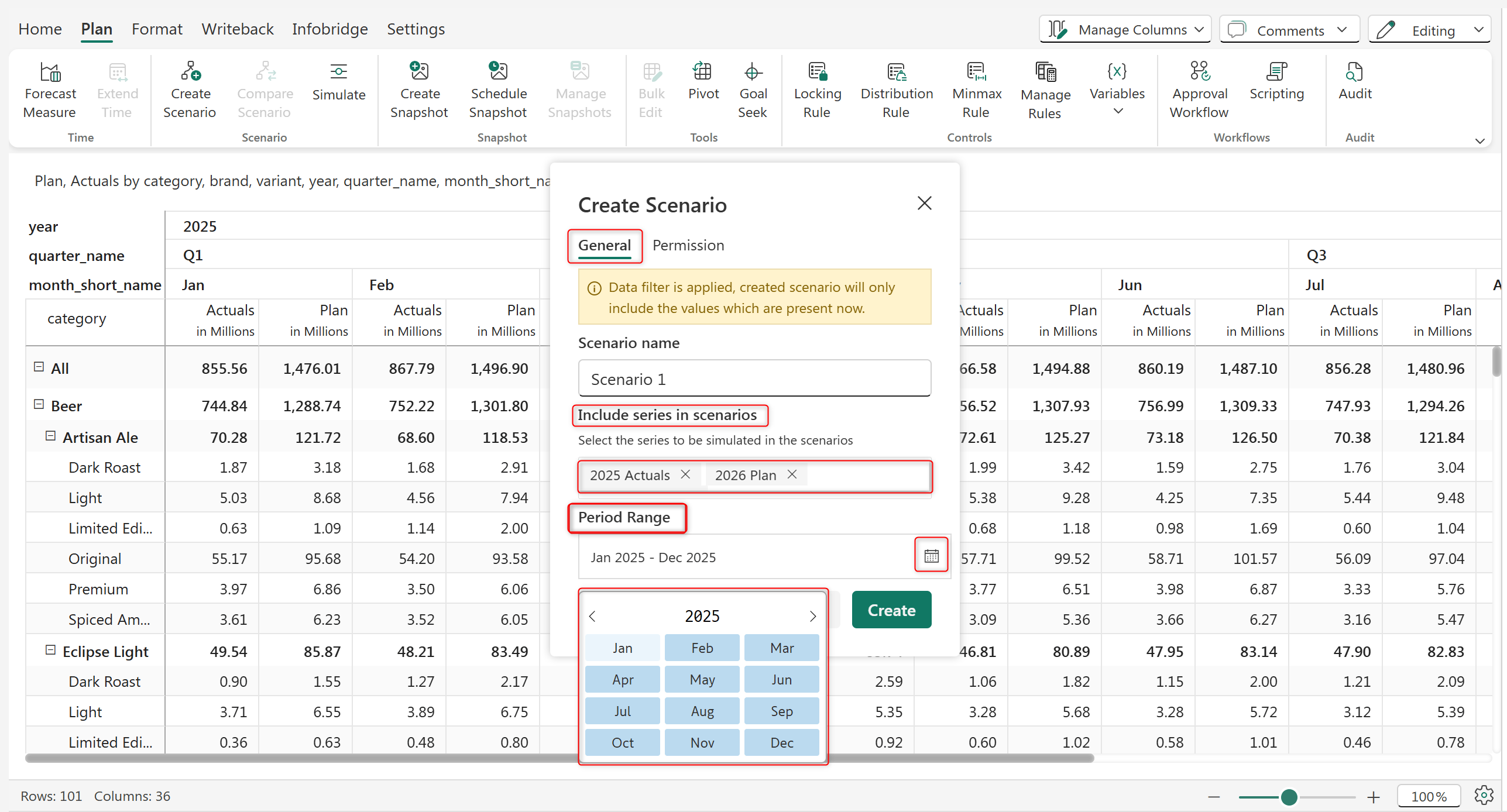Click the Create Snapshot icon
This screenshot has width=1507, height=812.
coord(419,72)
